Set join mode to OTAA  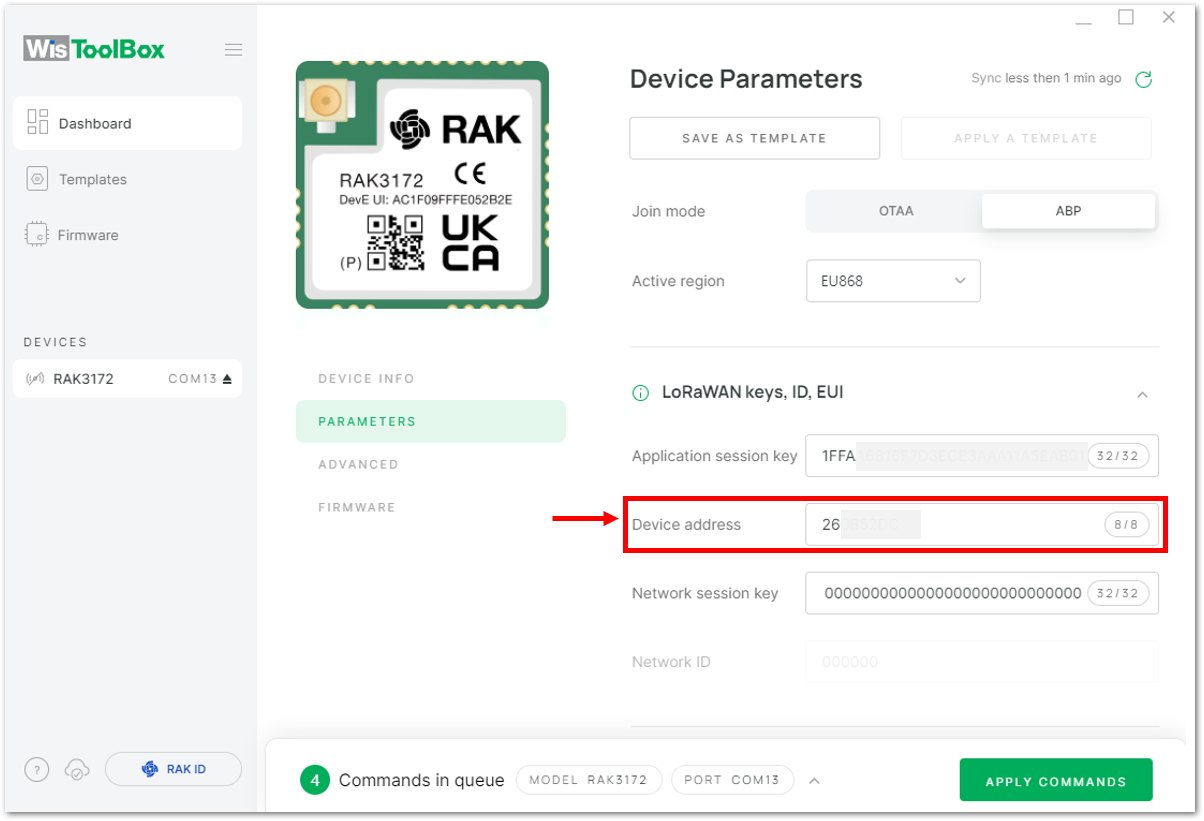[895, 211]
